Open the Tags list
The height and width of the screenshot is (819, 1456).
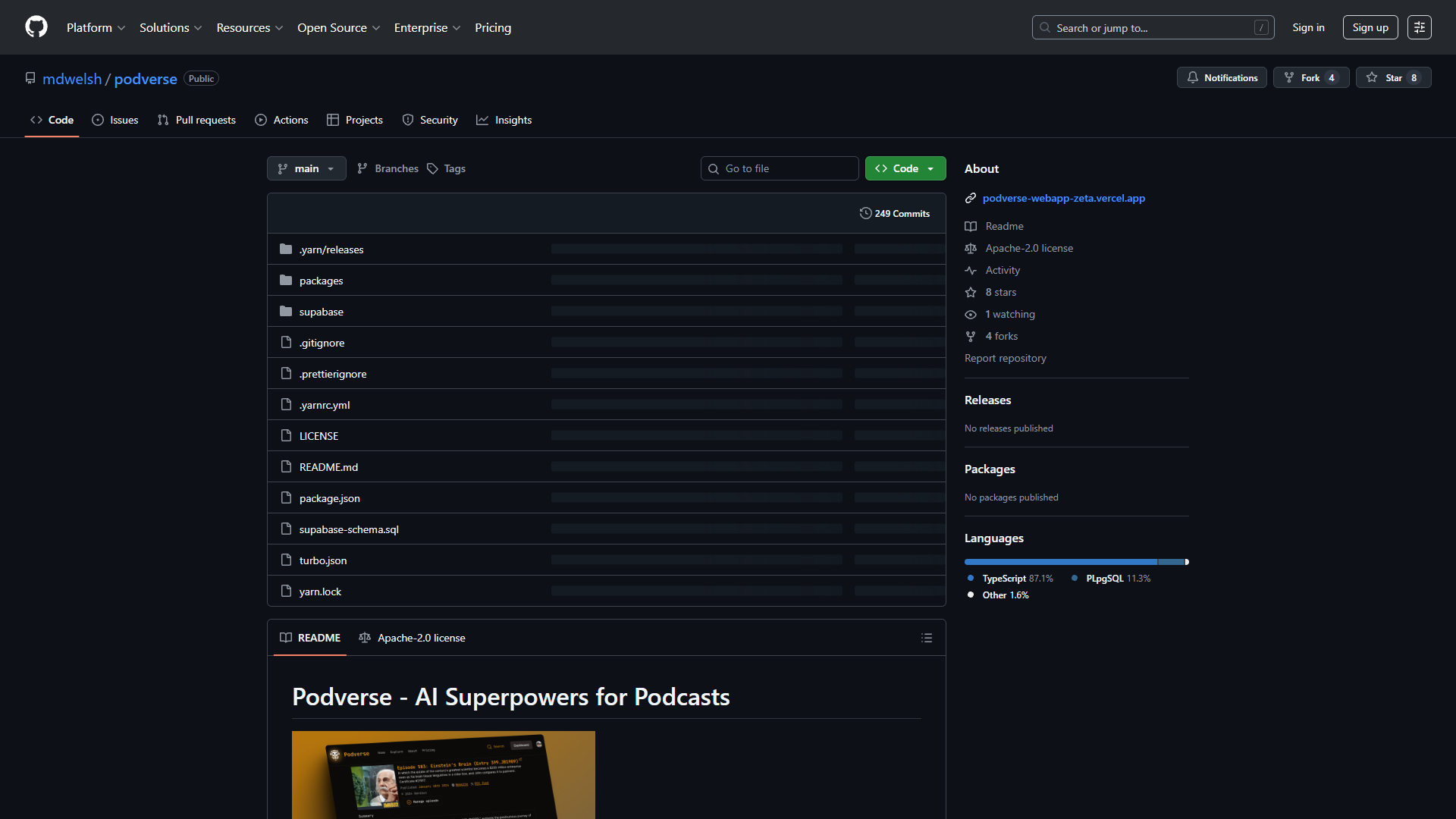pos(446,168)
